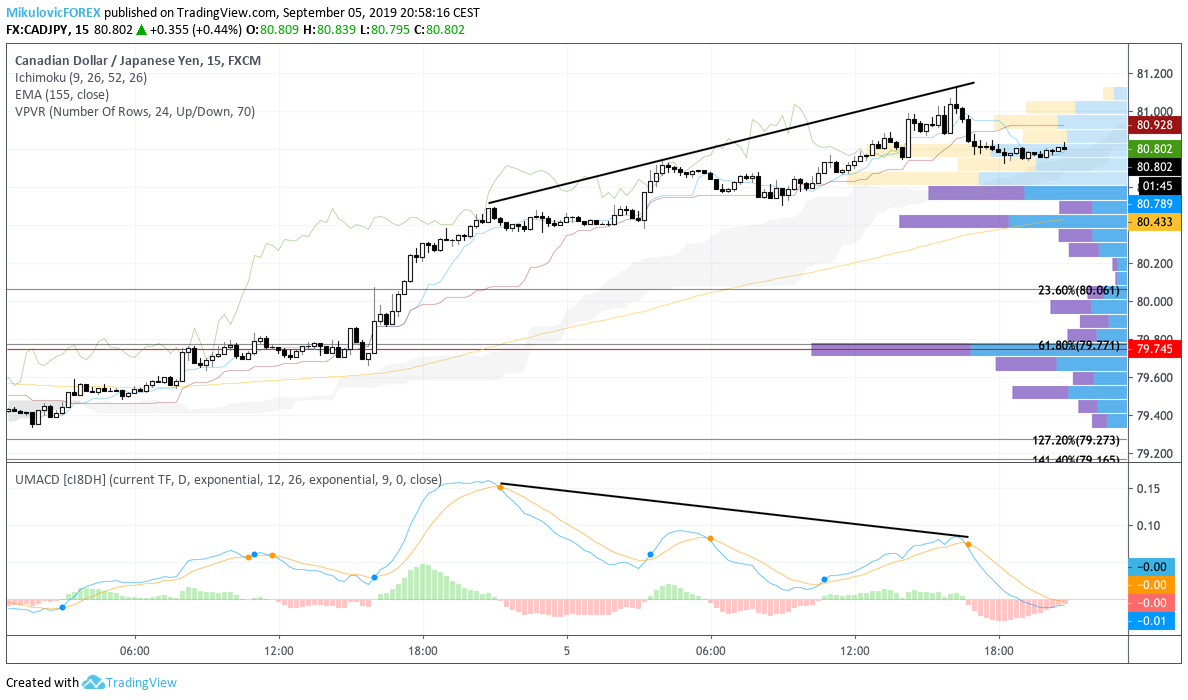Viewport: 1188px width, 700px height.
Task: Click the 23.60%(80.061) Fibonacci level label
Action: (1078, 290)
